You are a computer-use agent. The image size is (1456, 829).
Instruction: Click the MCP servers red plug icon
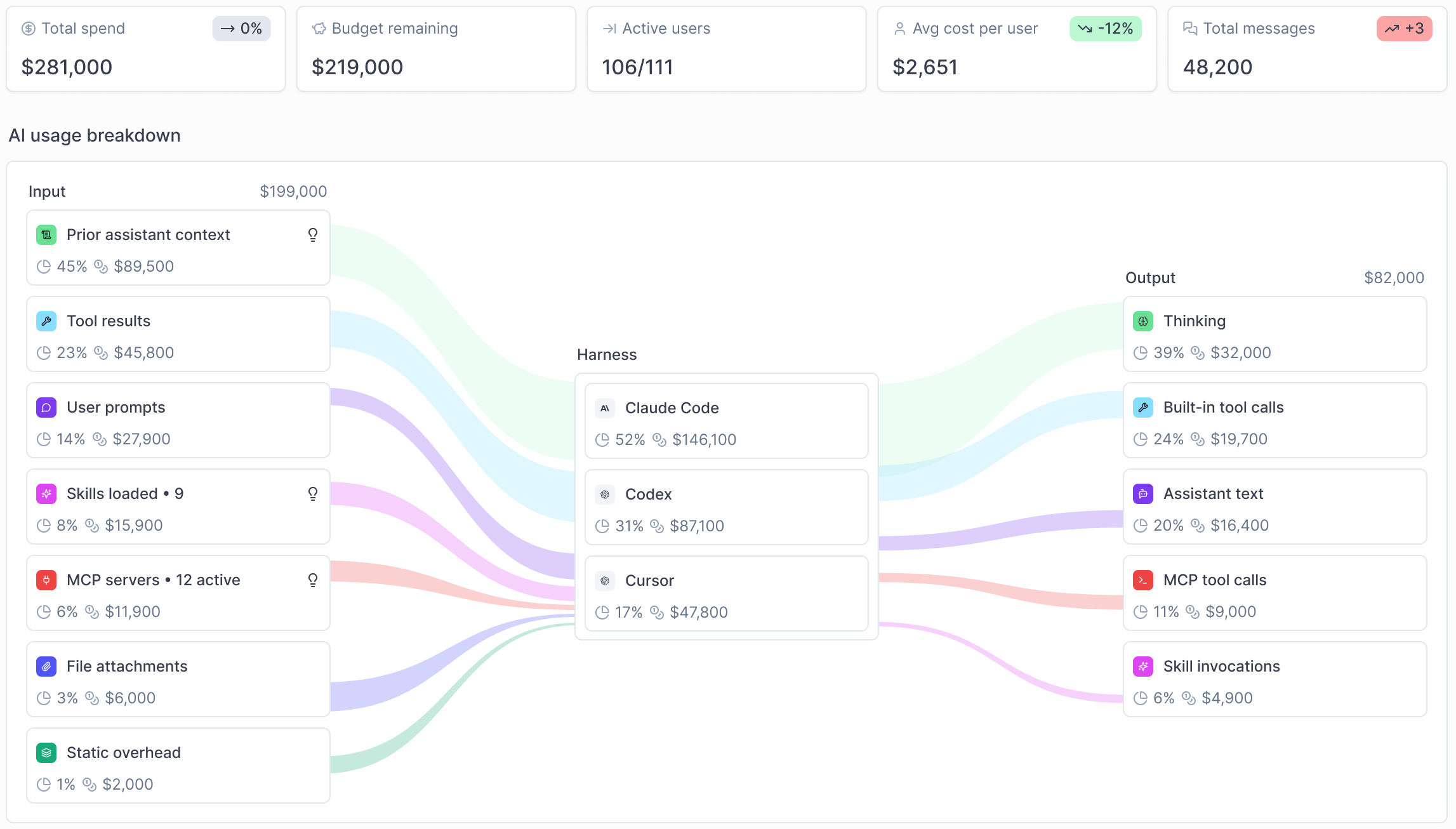(x=46, y=580)
